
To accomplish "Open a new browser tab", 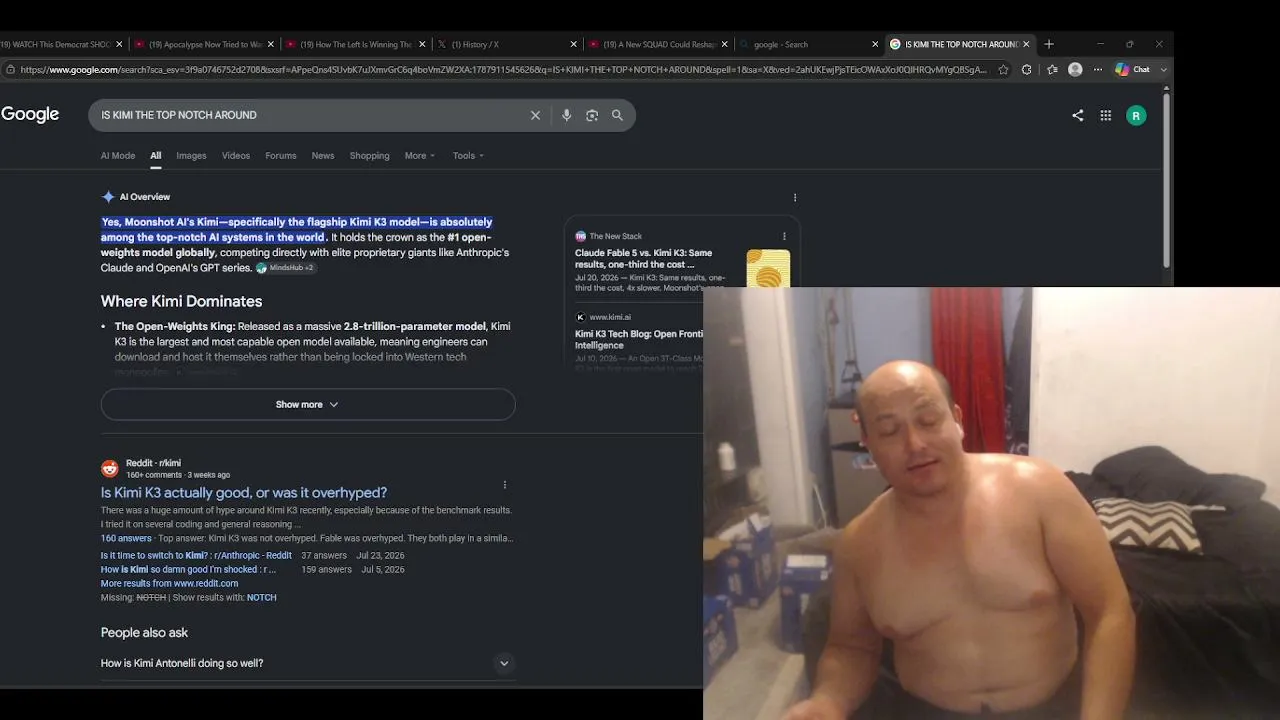I will (1049, 44).
